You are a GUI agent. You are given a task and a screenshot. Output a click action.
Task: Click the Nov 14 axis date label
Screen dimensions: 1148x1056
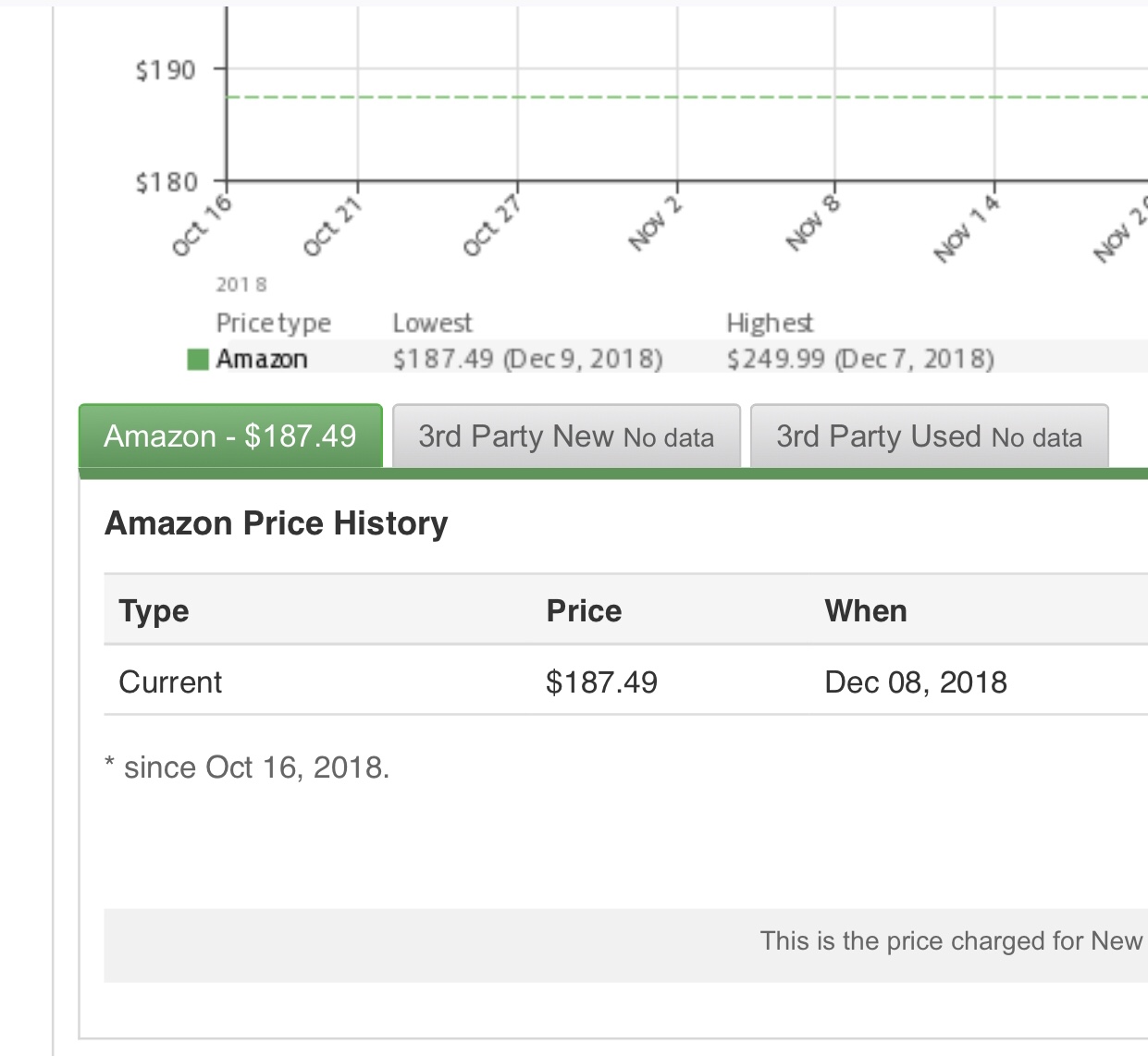[967, 228]
